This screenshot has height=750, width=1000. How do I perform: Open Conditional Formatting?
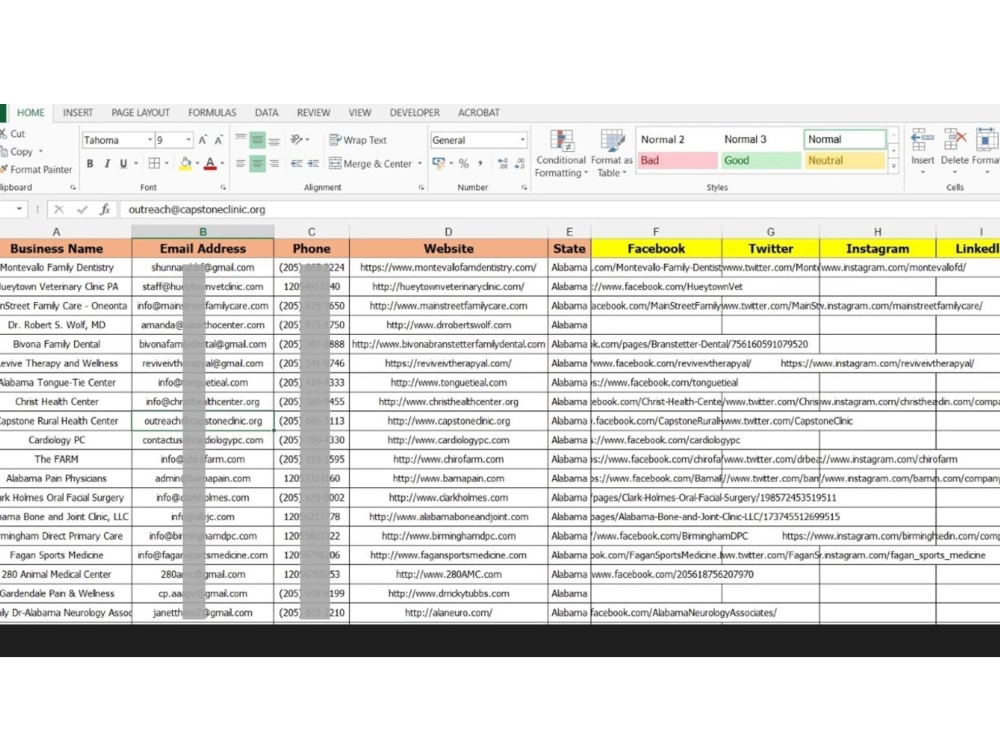[561, 154]
